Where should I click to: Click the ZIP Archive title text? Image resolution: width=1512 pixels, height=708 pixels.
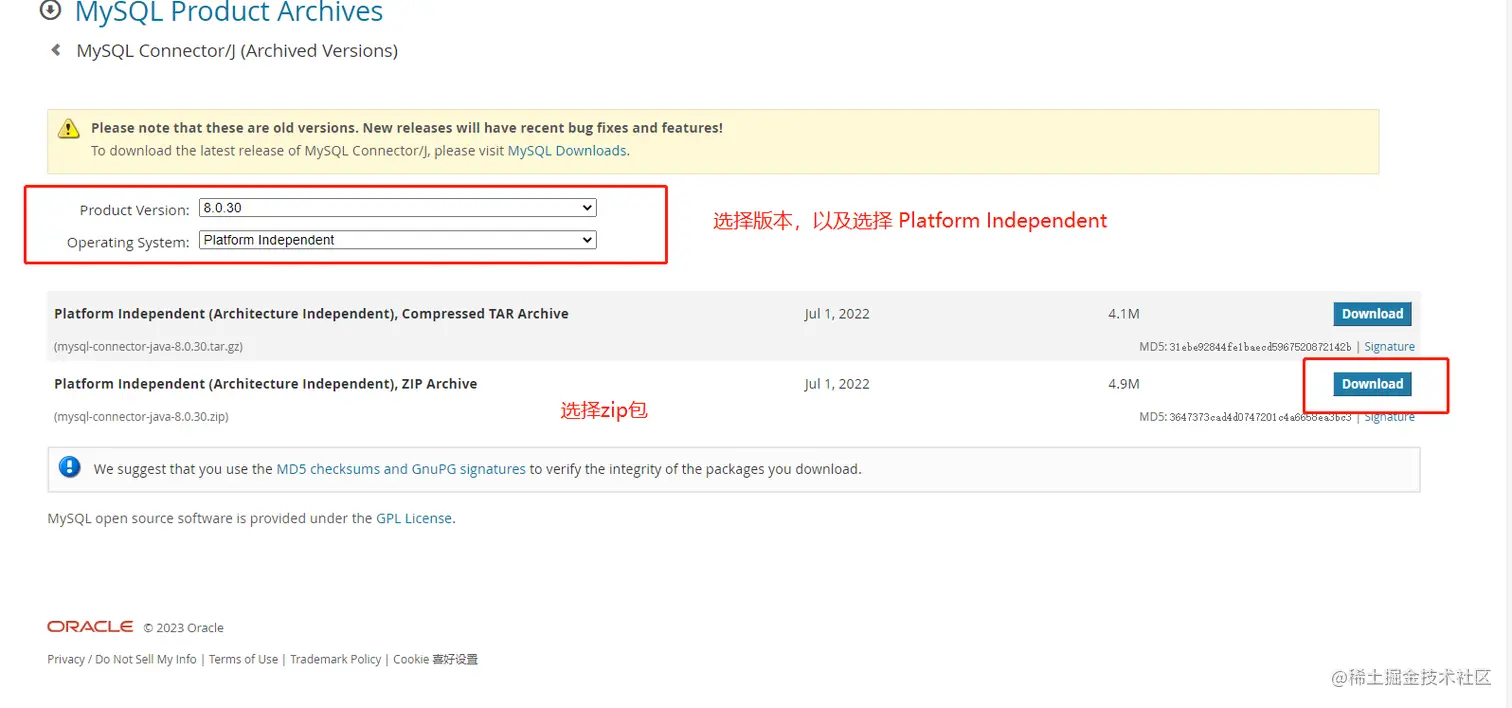pyautogui.click(x=266, y=384)
